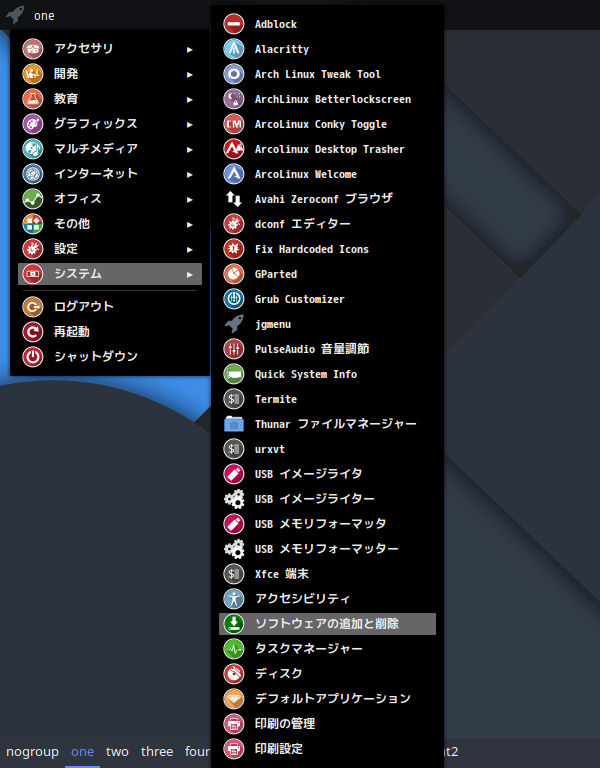Choose USB メモリフォーマッター entry
Screen dimensions: 600x768
click(x=327, y=549)
